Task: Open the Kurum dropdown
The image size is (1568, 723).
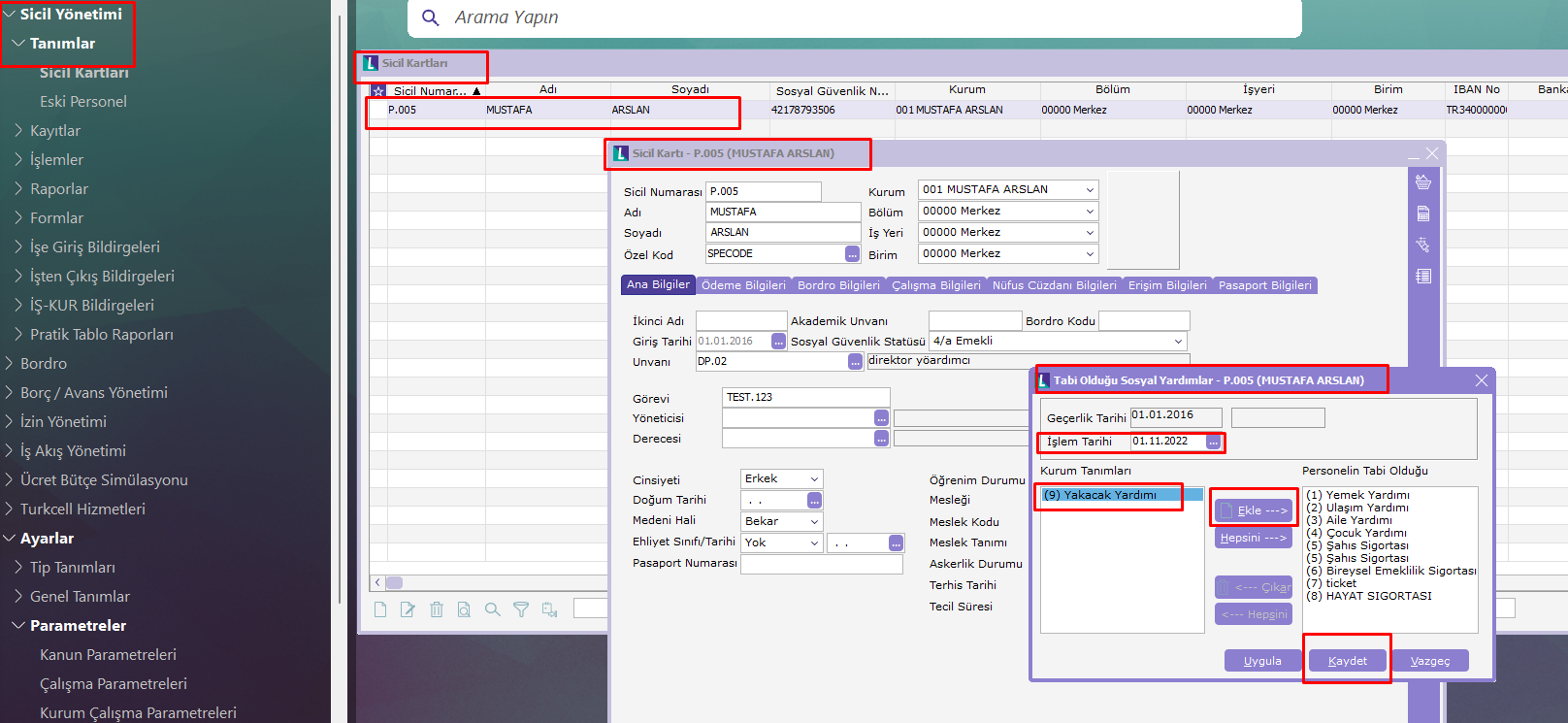Action: 1090,190
